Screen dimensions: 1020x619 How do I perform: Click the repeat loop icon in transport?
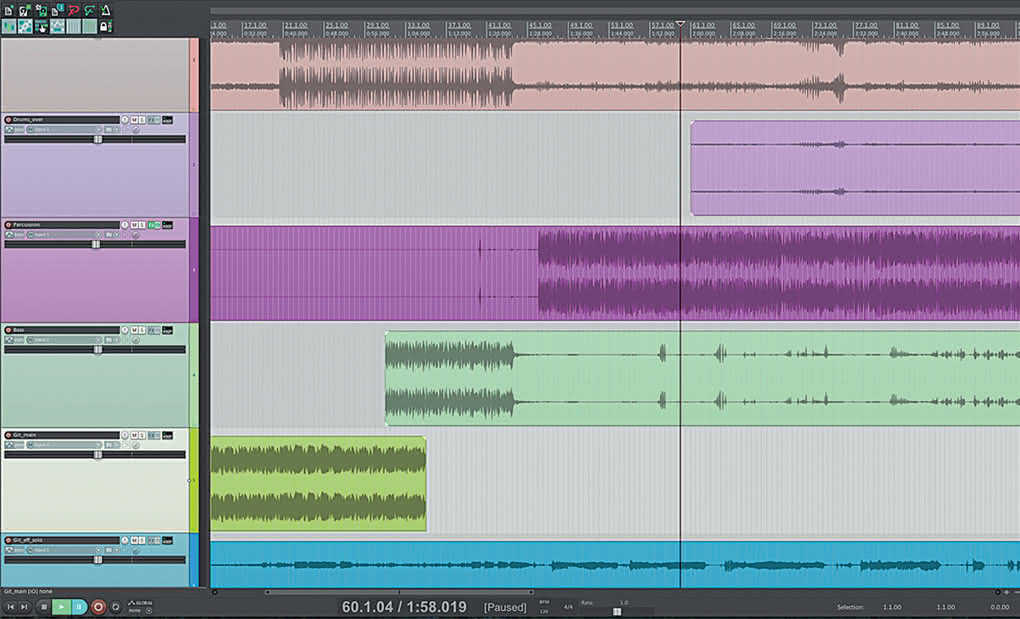click(x=116, y=607)
